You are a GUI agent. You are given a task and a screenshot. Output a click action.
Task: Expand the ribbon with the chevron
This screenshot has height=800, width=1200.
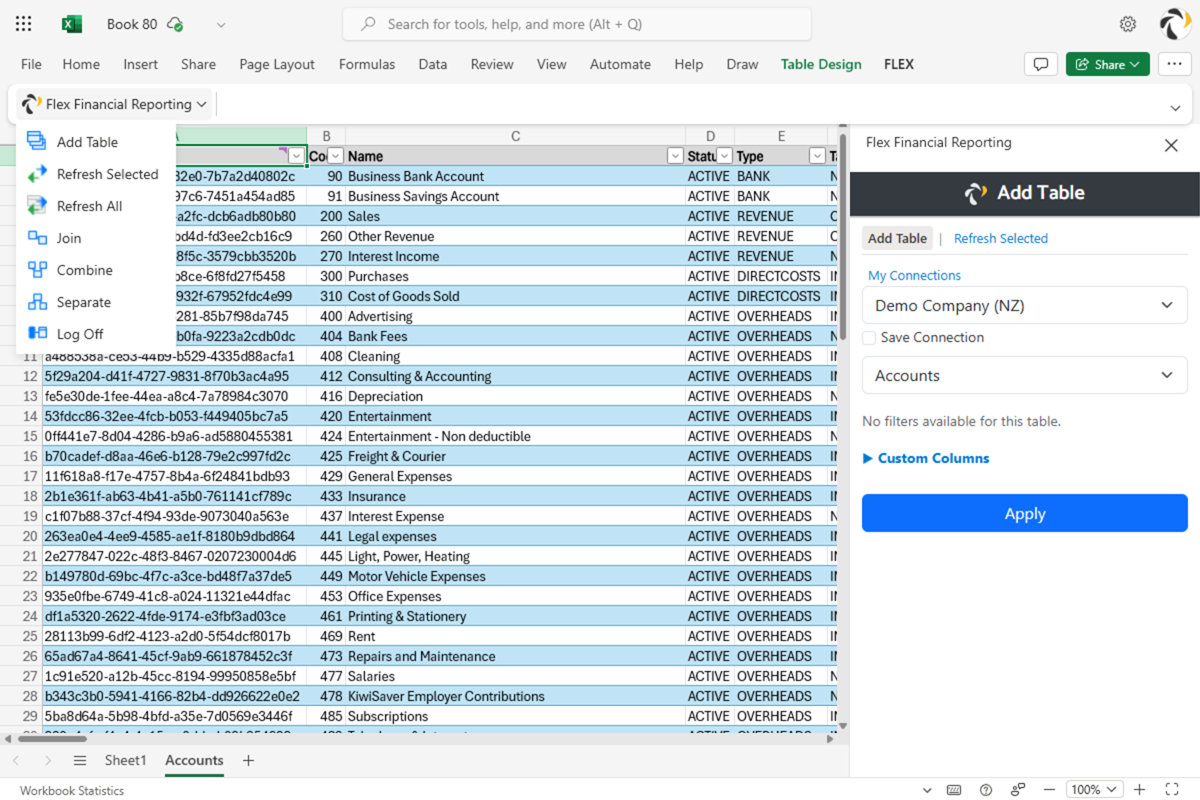pos(1175,107)
